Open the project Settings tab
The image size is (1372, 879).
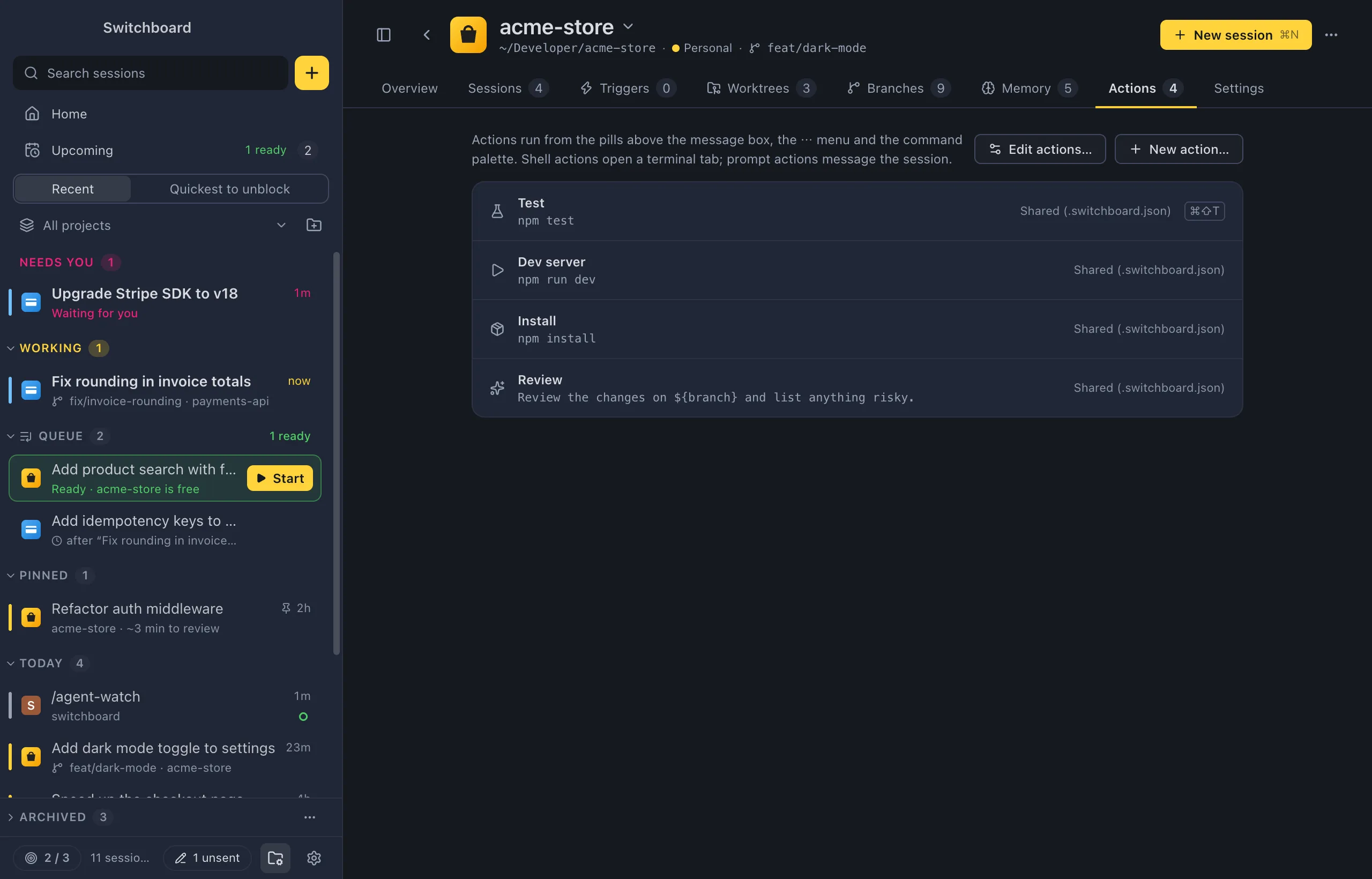tap(1239, 88)
